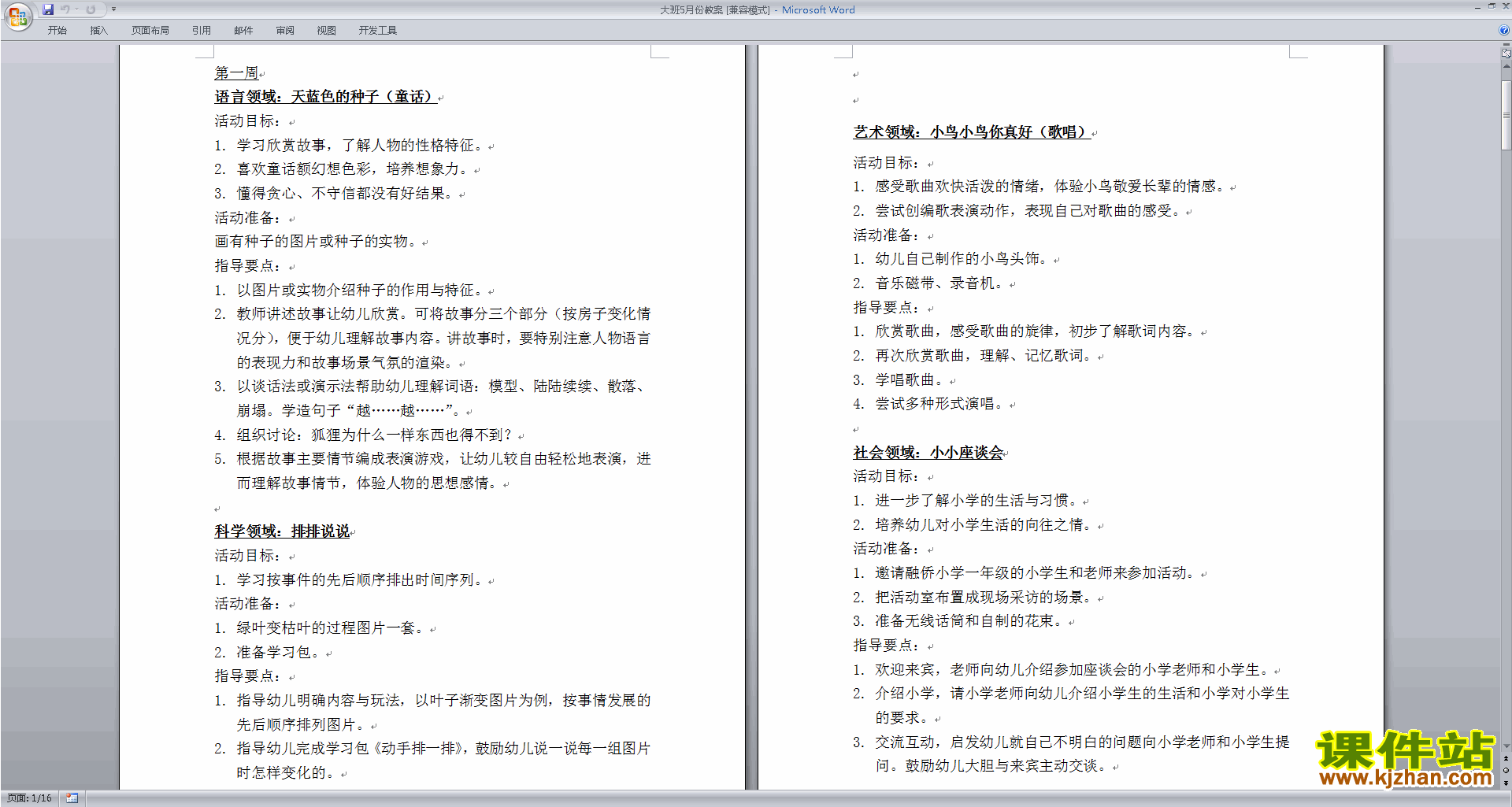Undo the last action
1512x807 pixels.
point(65,9)
